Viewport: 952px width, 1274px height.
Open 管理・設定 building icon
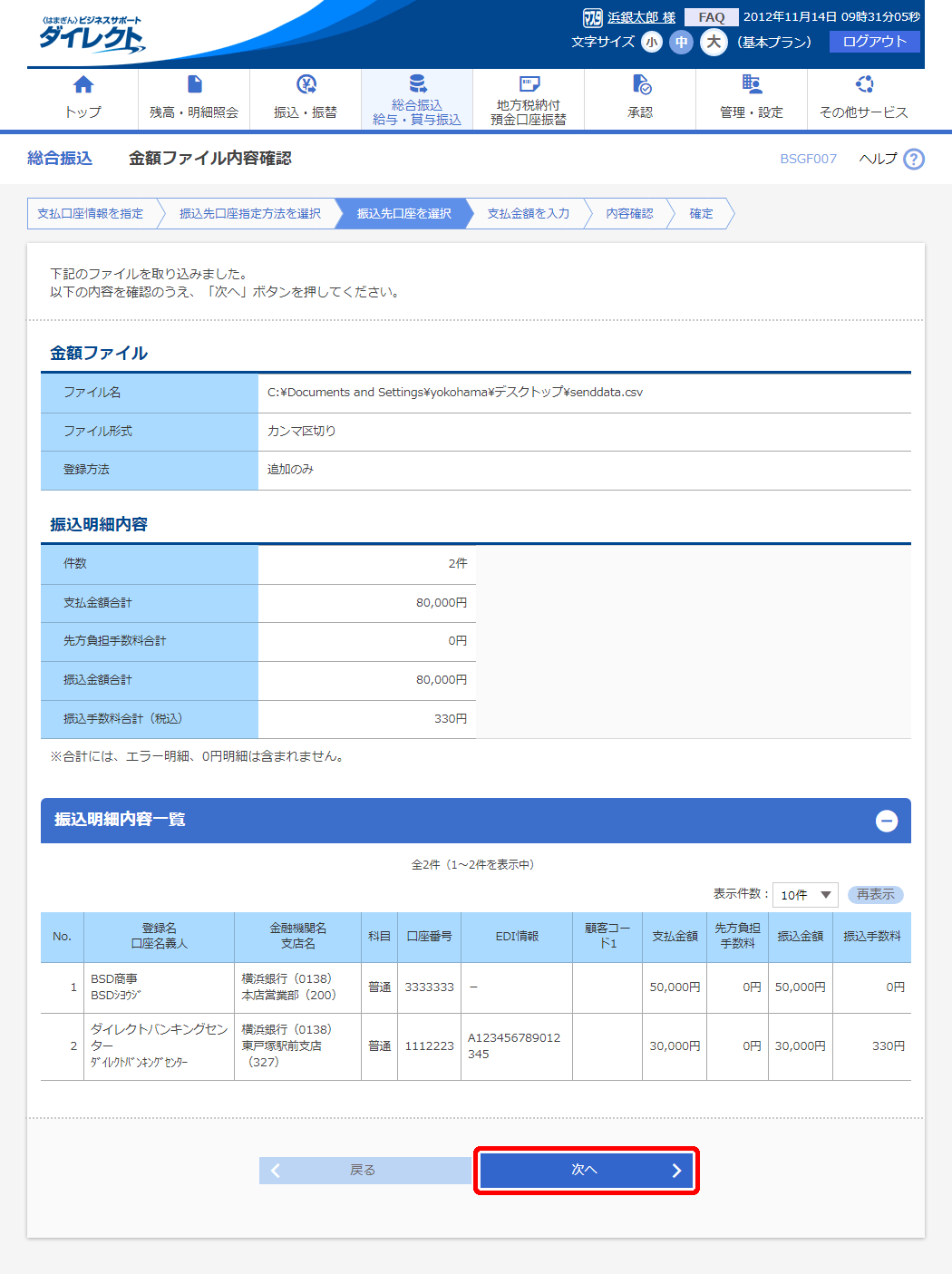(x=752, y=84)
